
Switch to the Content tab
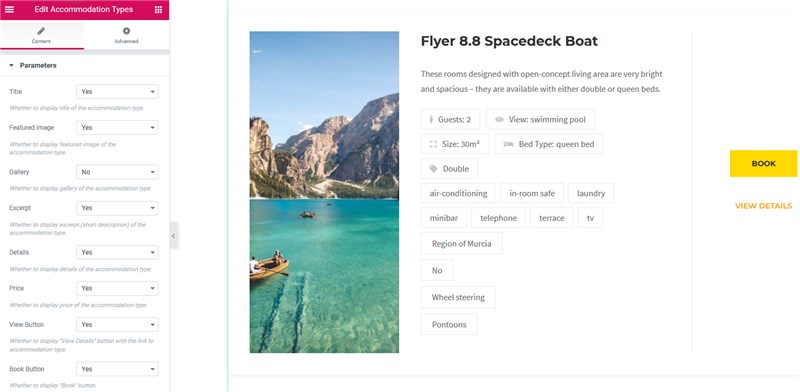42,35
